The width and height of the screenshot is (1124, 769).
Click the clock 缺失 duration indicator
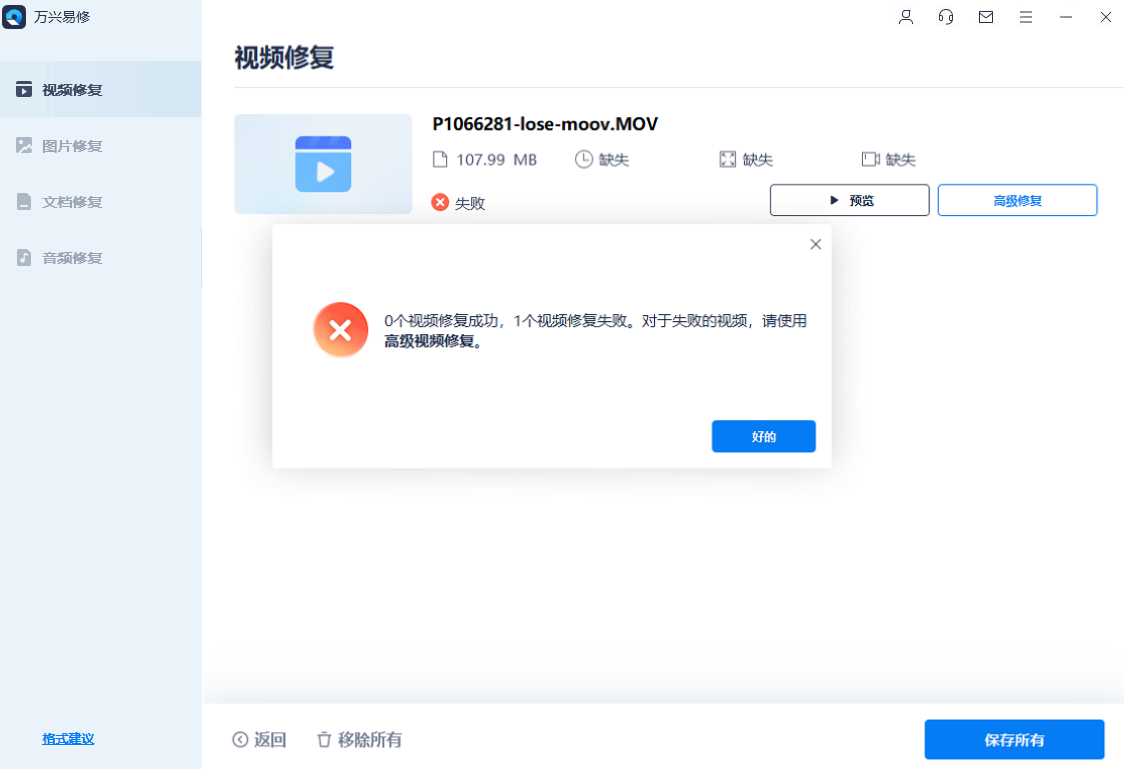(x=602, y=159)
